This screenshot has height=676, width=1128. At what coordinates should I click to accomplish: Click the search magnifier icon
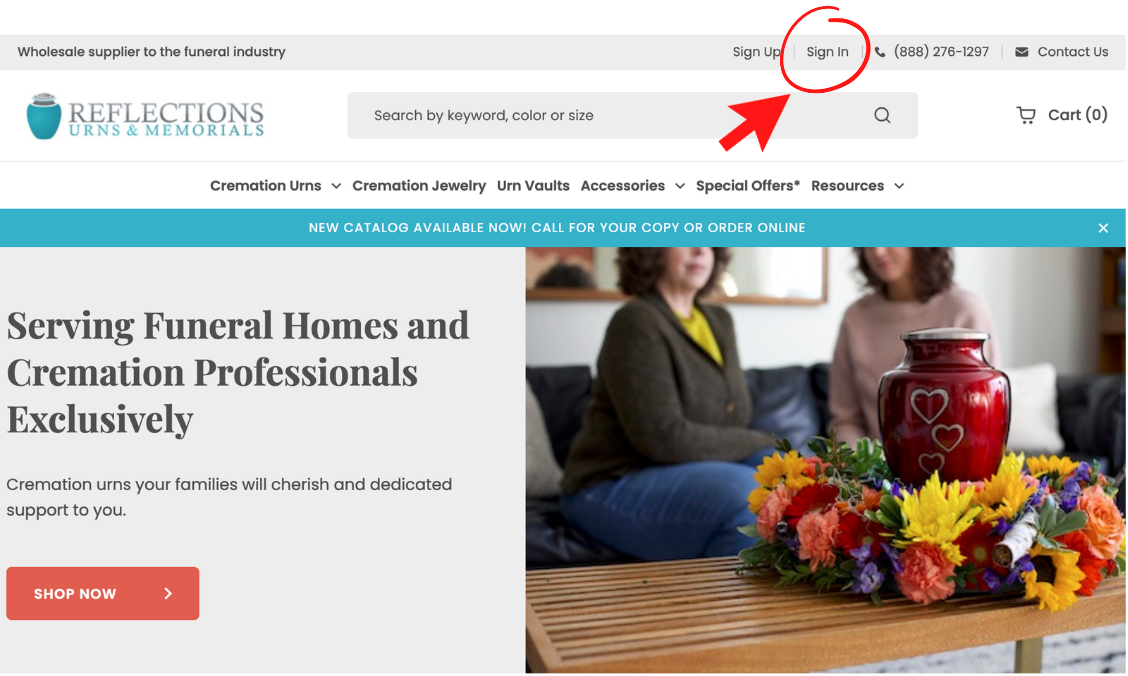pyautogui.click(x=882, y=115)
